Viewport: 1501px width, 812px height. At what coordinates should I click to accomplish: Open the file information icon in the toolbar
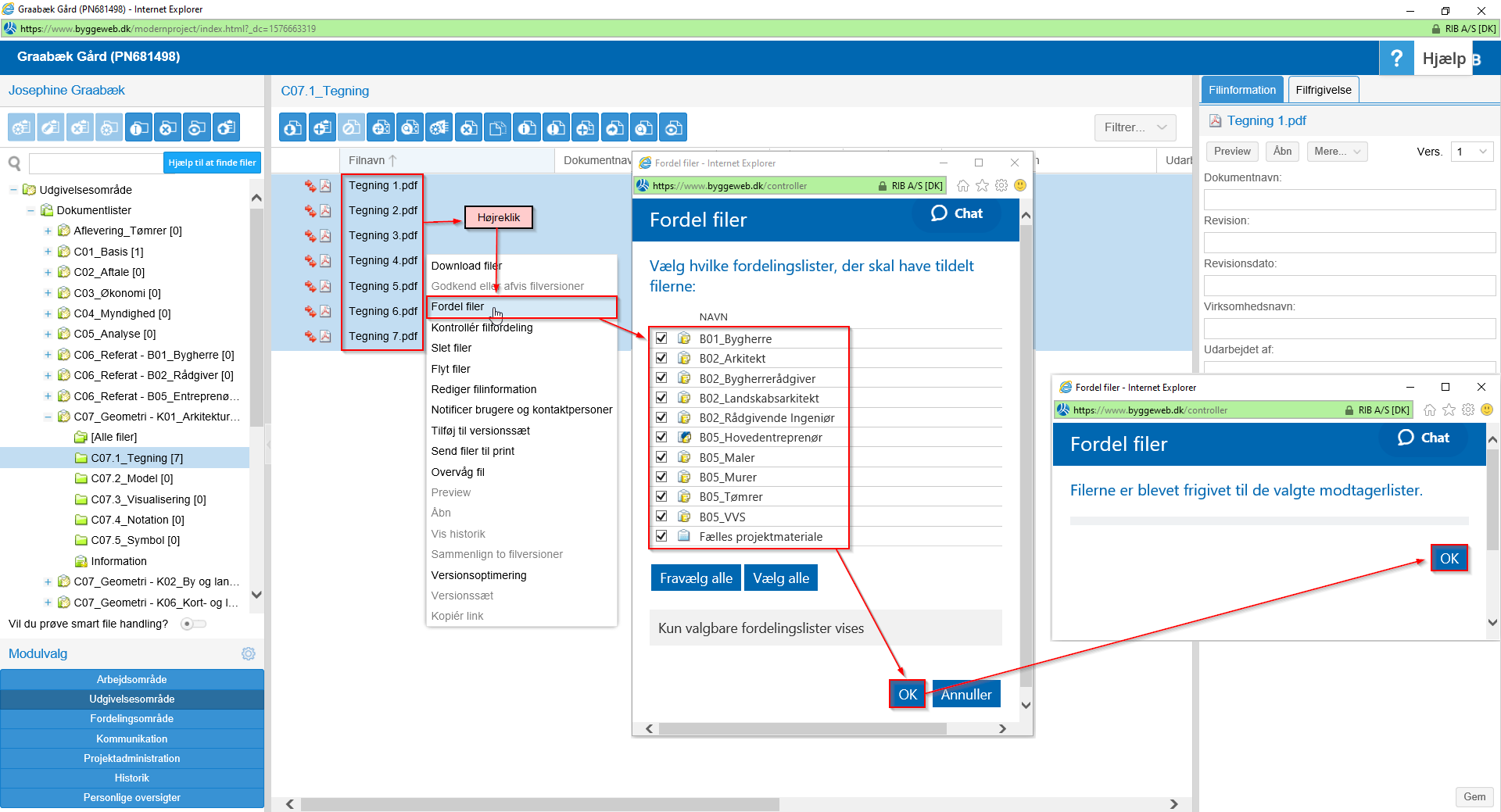527,127
